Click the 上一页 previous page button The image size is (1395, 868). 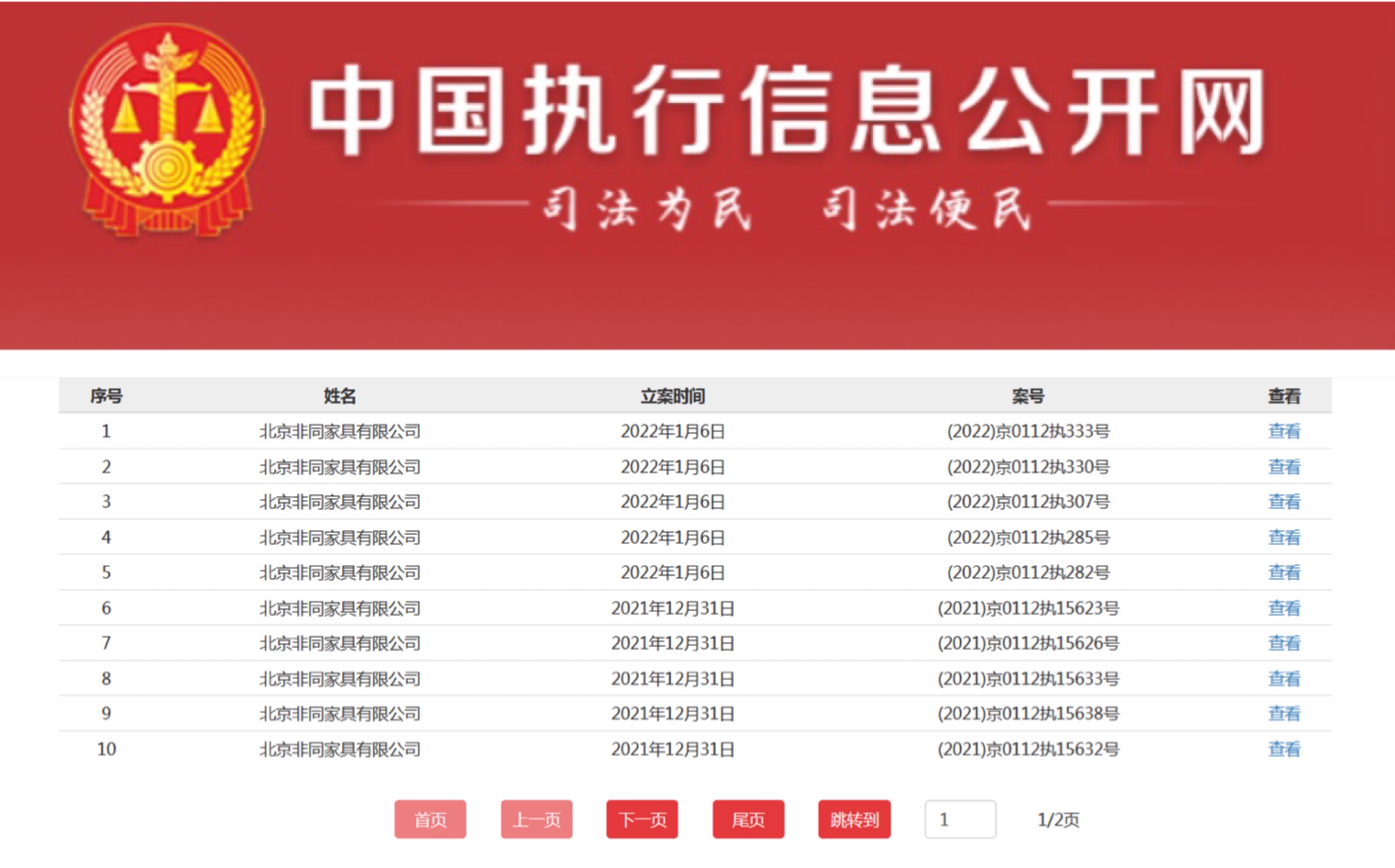tap(536, 819)
